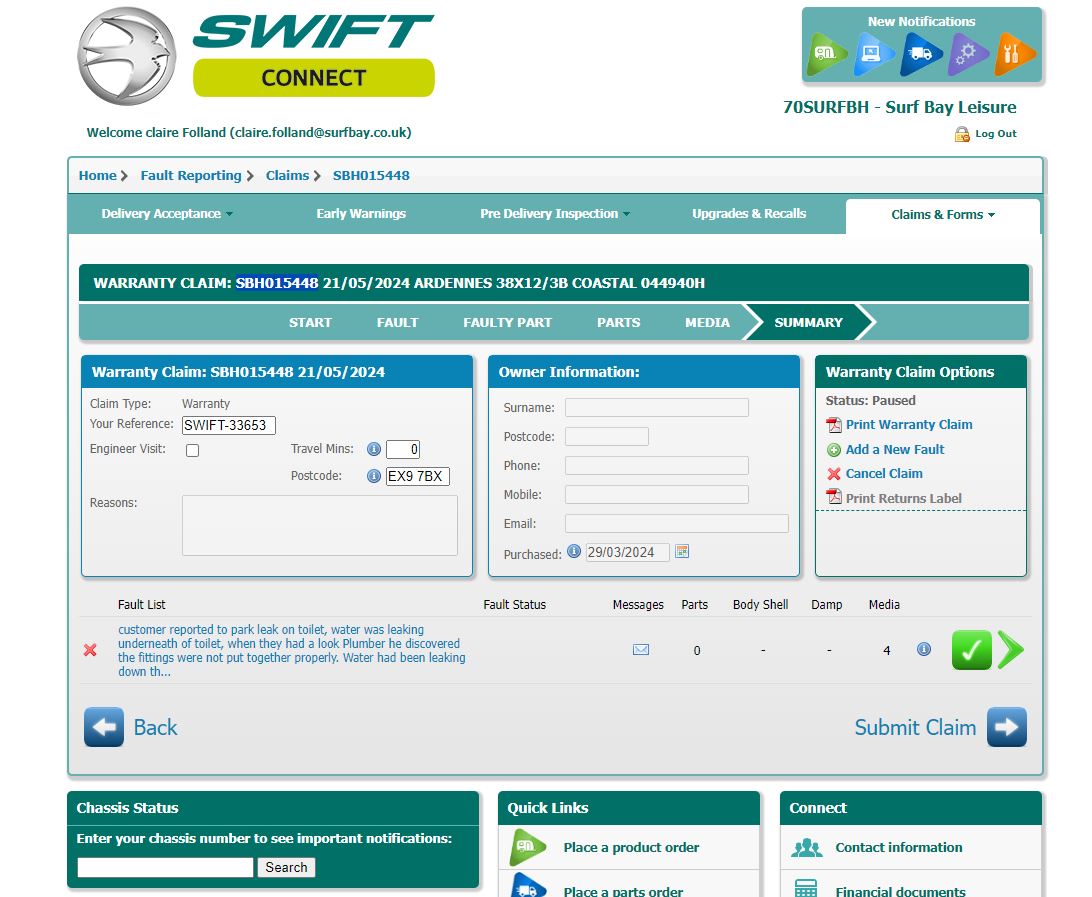Open the Upgrades & Recalls menu item
The image size is (1092, 897).
(x=749, y=214)
